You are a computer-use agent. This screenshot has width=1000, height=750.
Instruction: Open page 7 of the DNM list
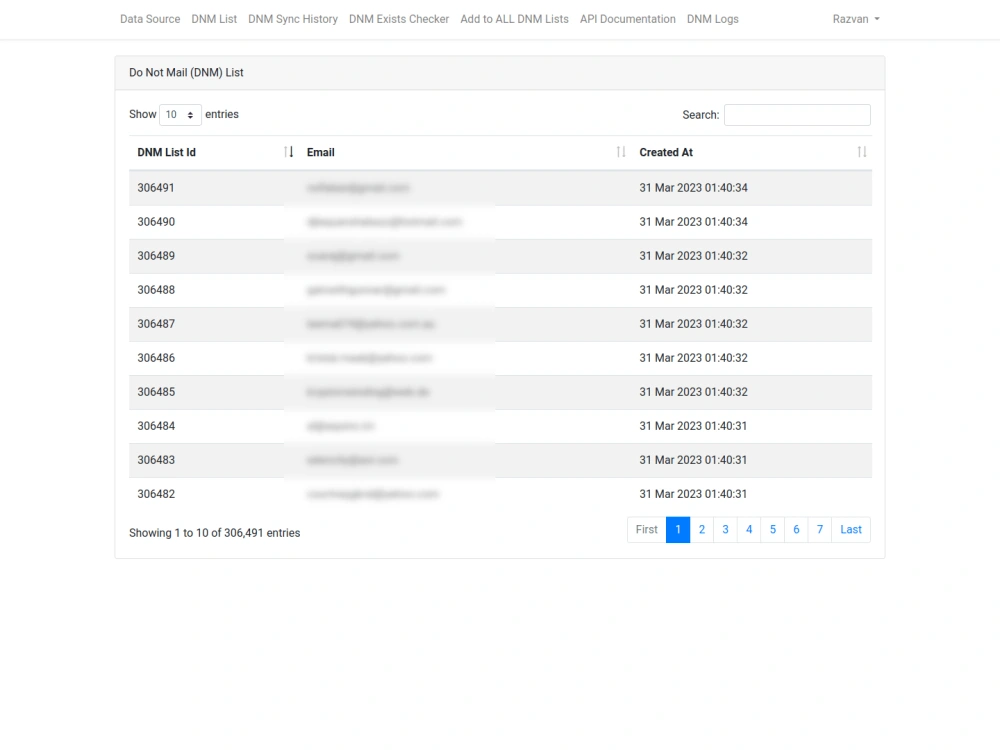(819, 529)
